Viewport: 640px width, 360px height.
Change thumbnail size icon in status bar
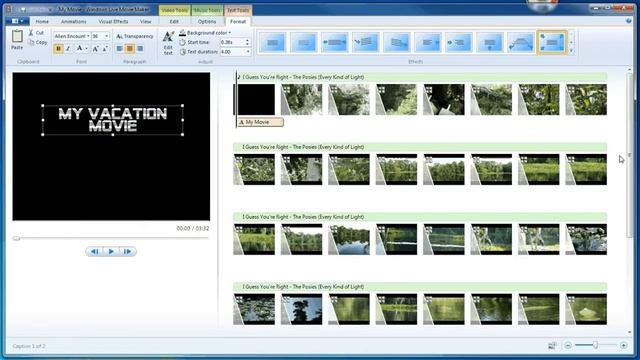point(552,346)
